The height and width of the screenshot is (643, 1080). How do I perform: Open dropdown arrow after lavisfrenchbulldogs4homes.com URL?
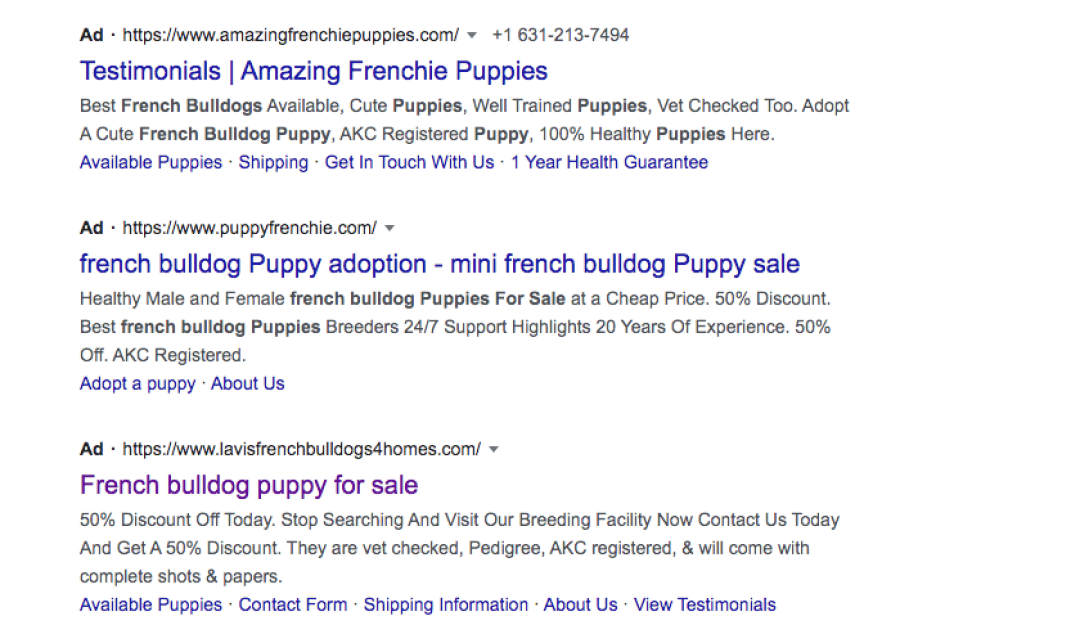click(494, 450)
